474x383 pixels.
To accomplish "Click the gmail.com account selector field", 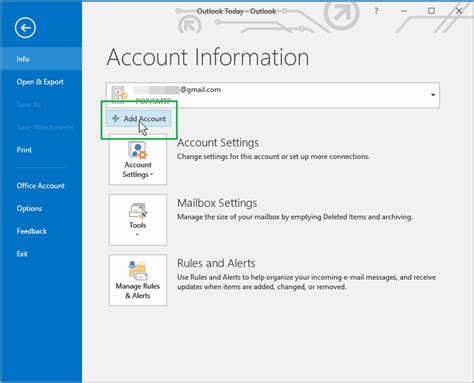I will (273, 95).
